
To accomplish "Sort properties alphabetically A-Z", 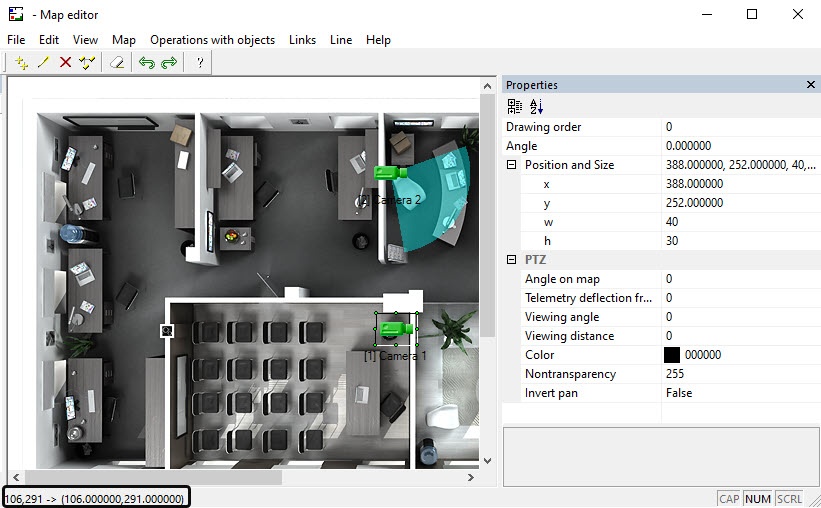I will [537, 106].
